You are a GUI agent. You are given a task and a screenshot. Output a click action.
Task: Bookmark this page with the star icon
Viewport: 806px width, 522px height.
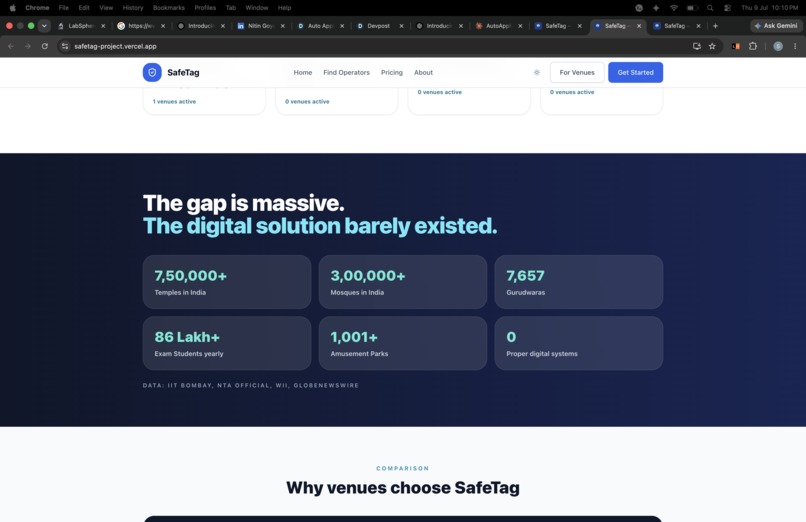[712, 46]
